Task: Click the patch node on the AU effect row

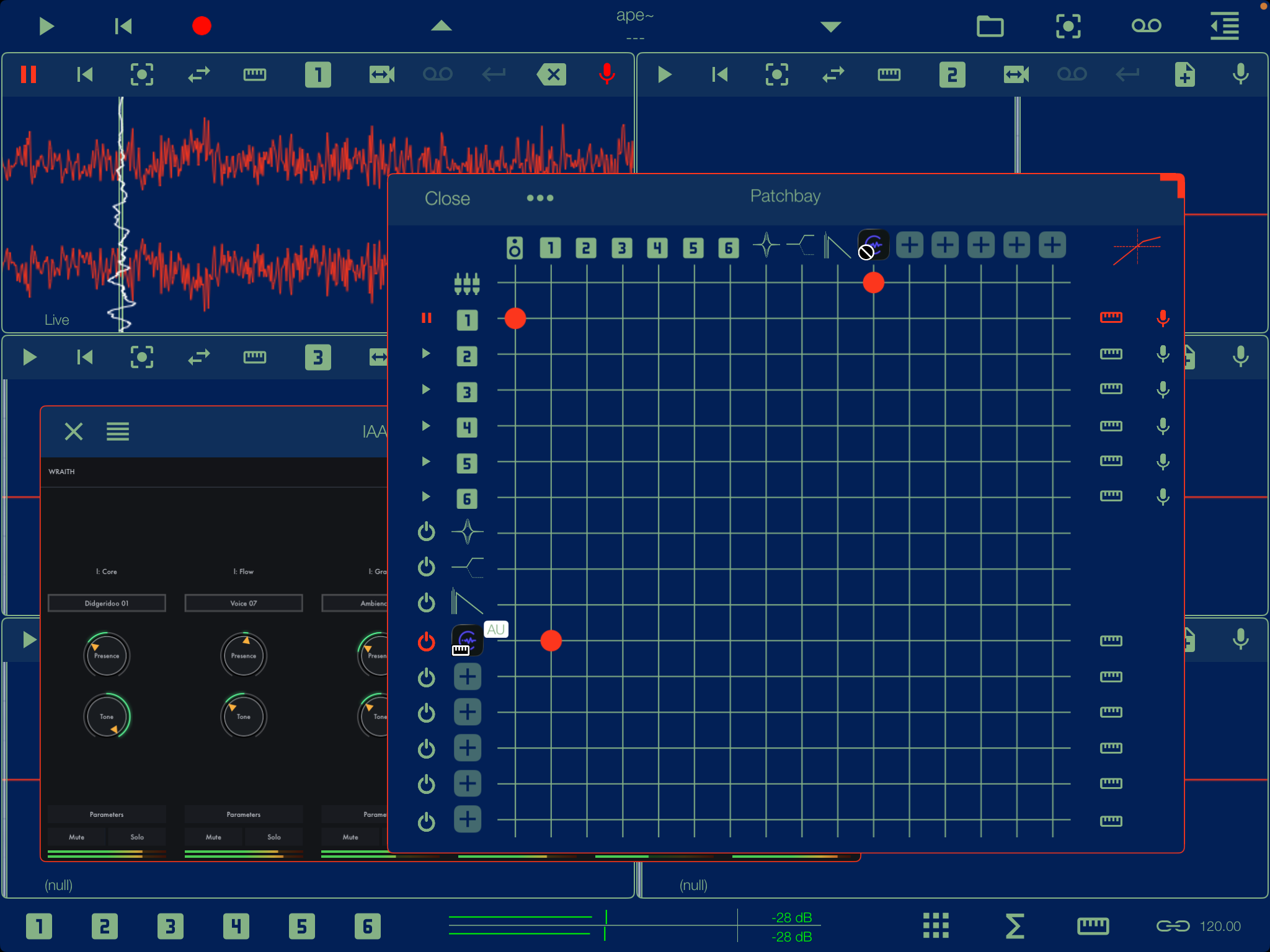Action: [551, 640]
